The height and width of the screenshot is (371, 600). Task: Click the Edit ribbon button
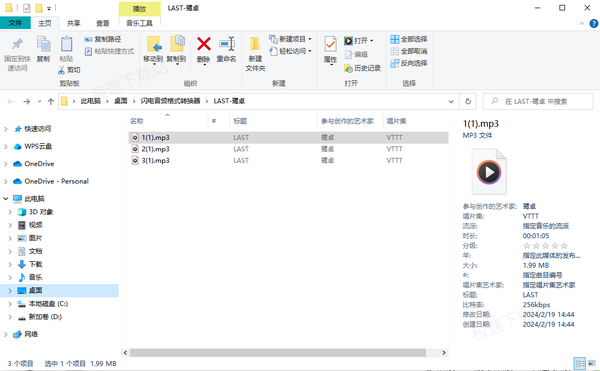pos(356,54)
